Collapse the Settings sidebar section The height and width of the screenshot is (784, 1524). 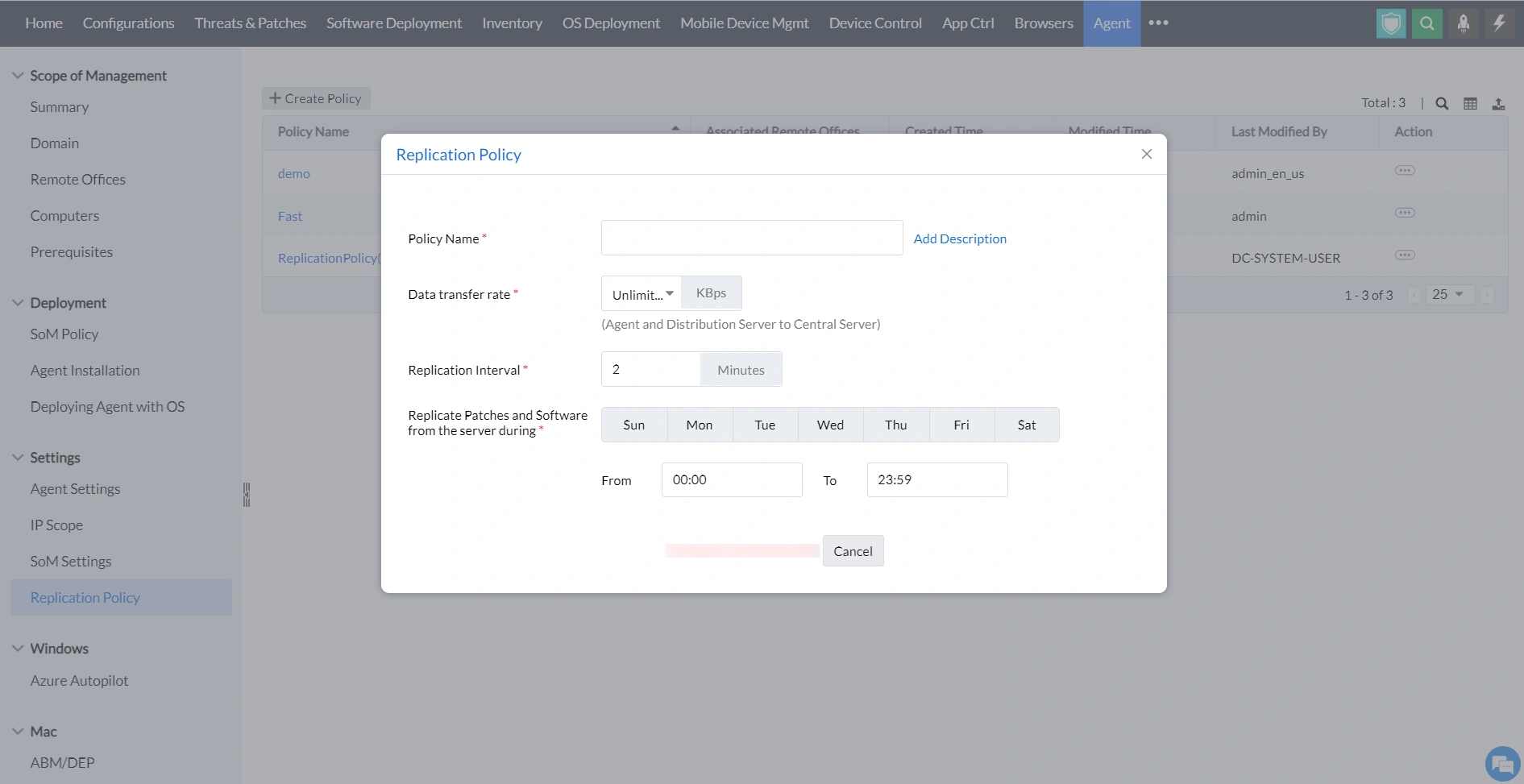(18, 458)
